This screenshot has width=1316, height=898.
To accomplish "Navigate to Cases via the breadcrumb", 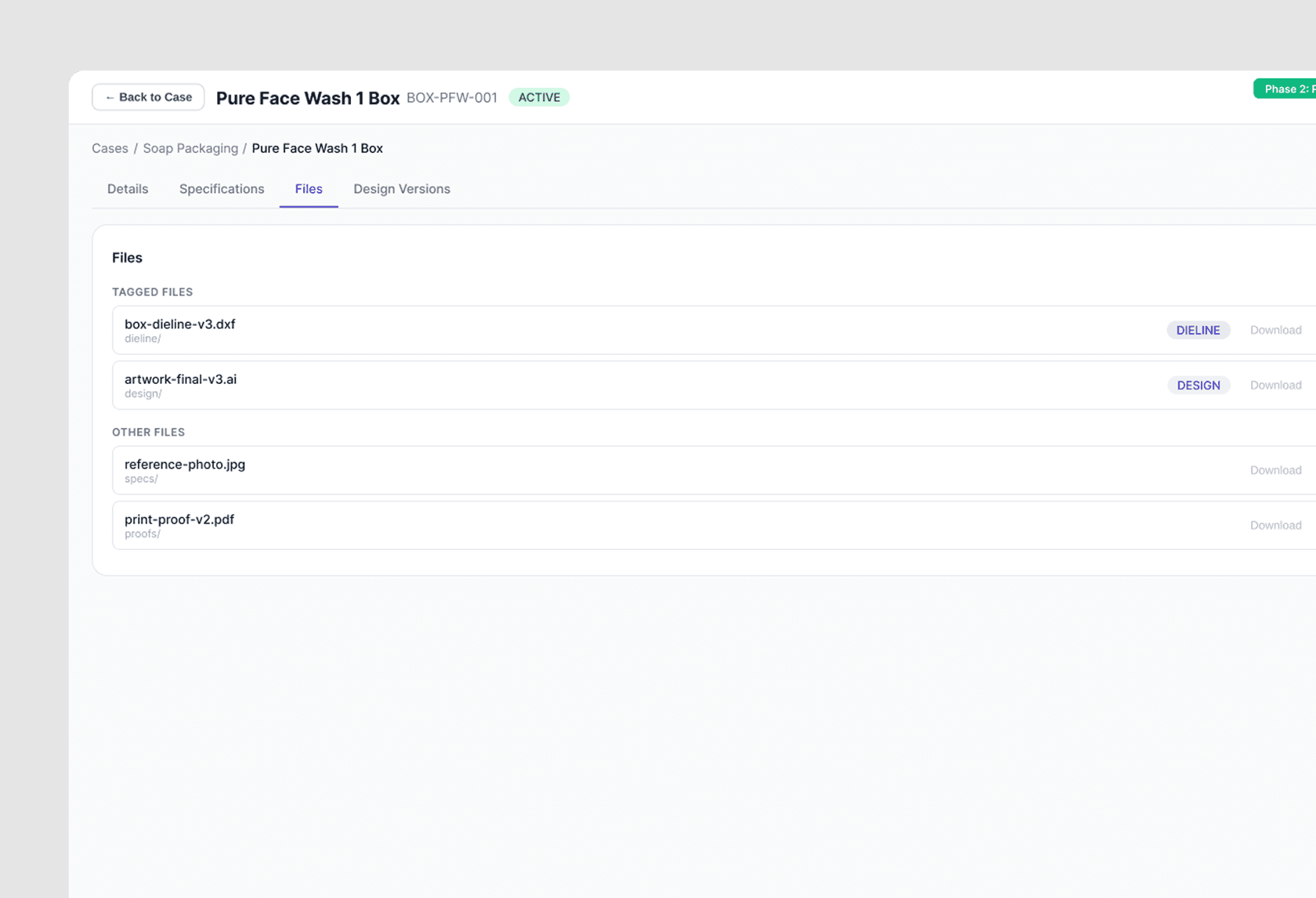I will click(110, 148).
